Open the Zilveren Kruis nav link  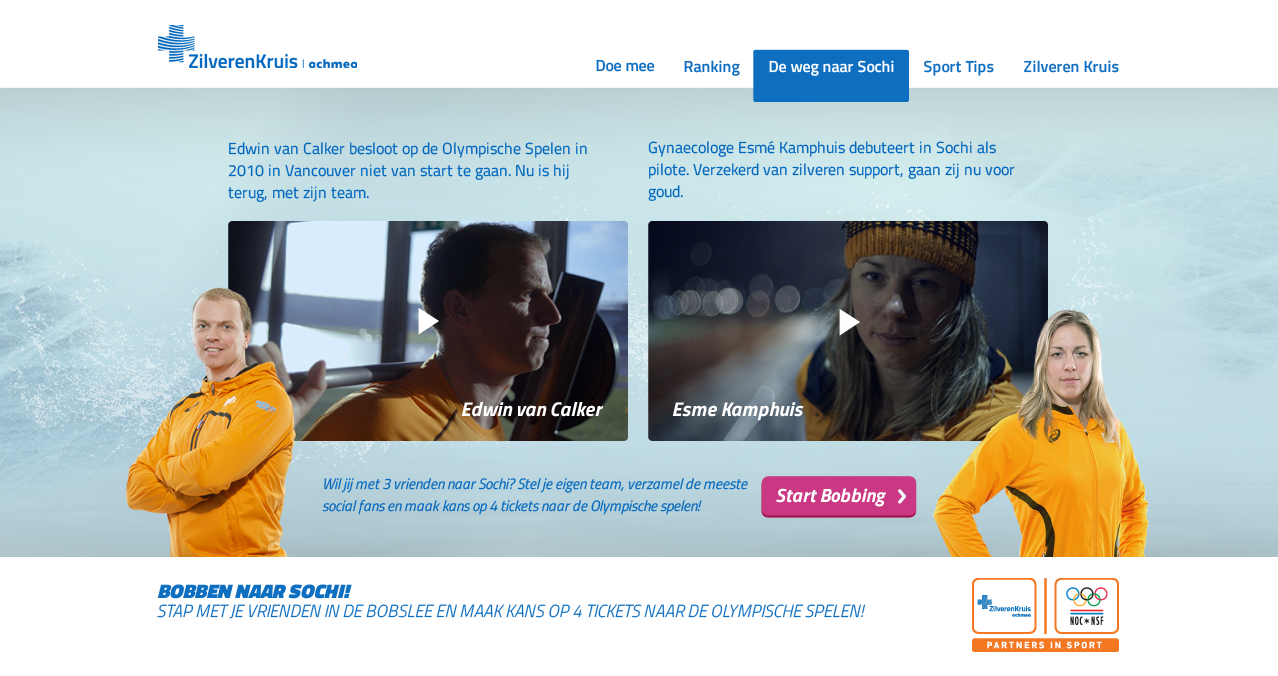[x=1071, y=67]
